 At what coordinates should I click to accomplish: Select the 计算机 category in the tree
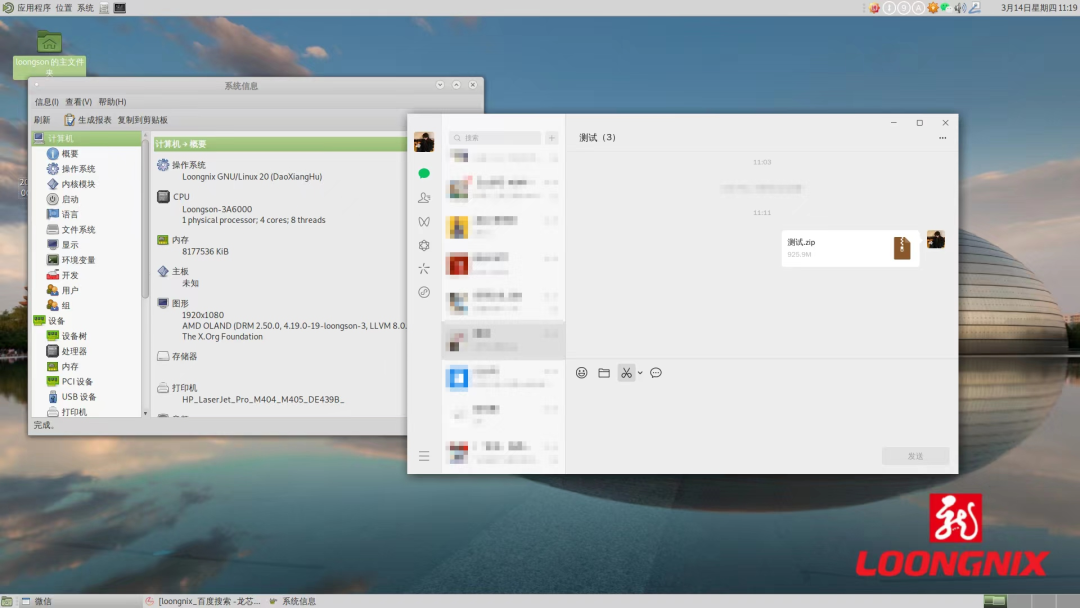click(x=60, y=138)
